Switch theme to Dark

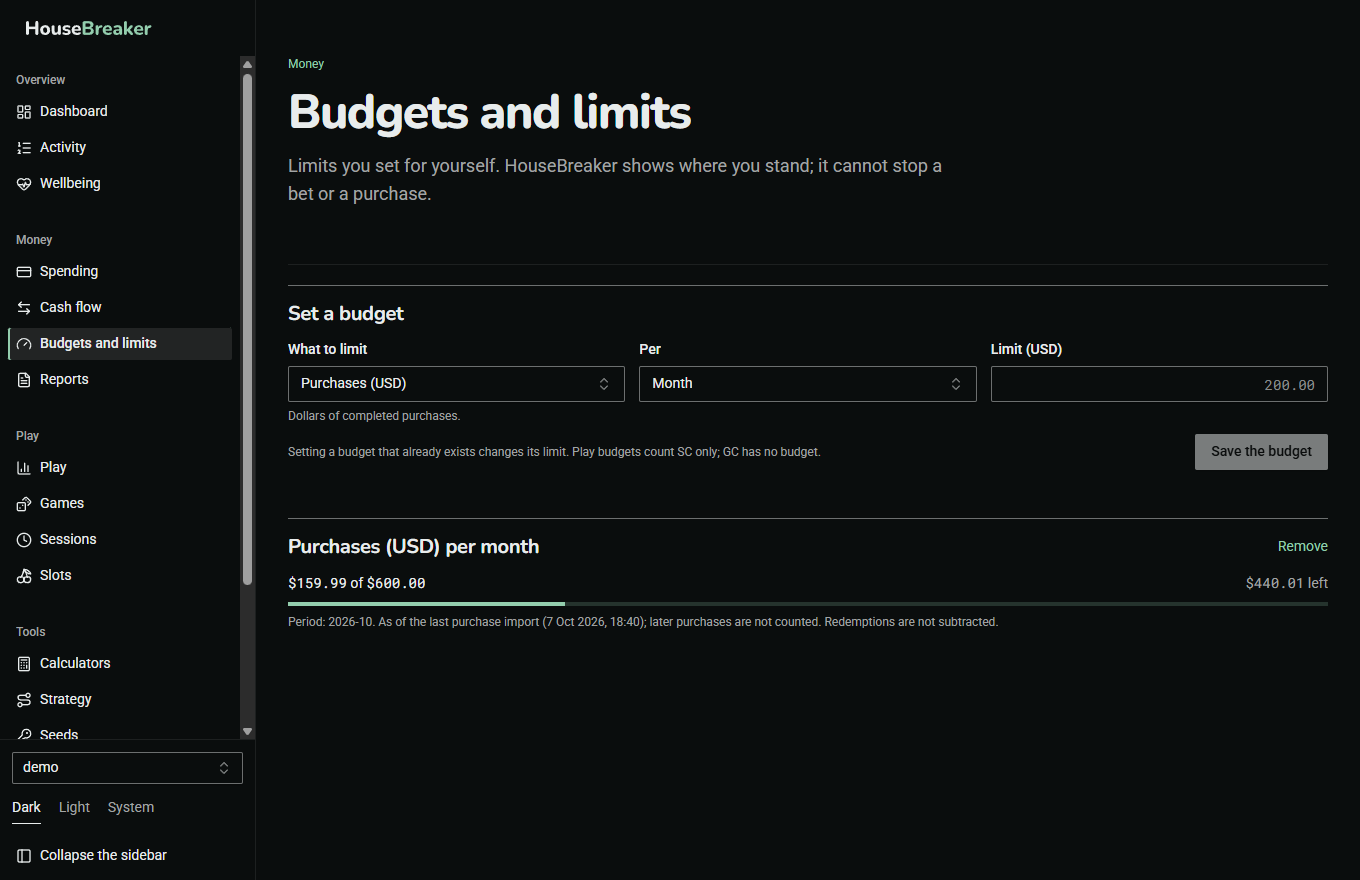click(x=26, y=807)
